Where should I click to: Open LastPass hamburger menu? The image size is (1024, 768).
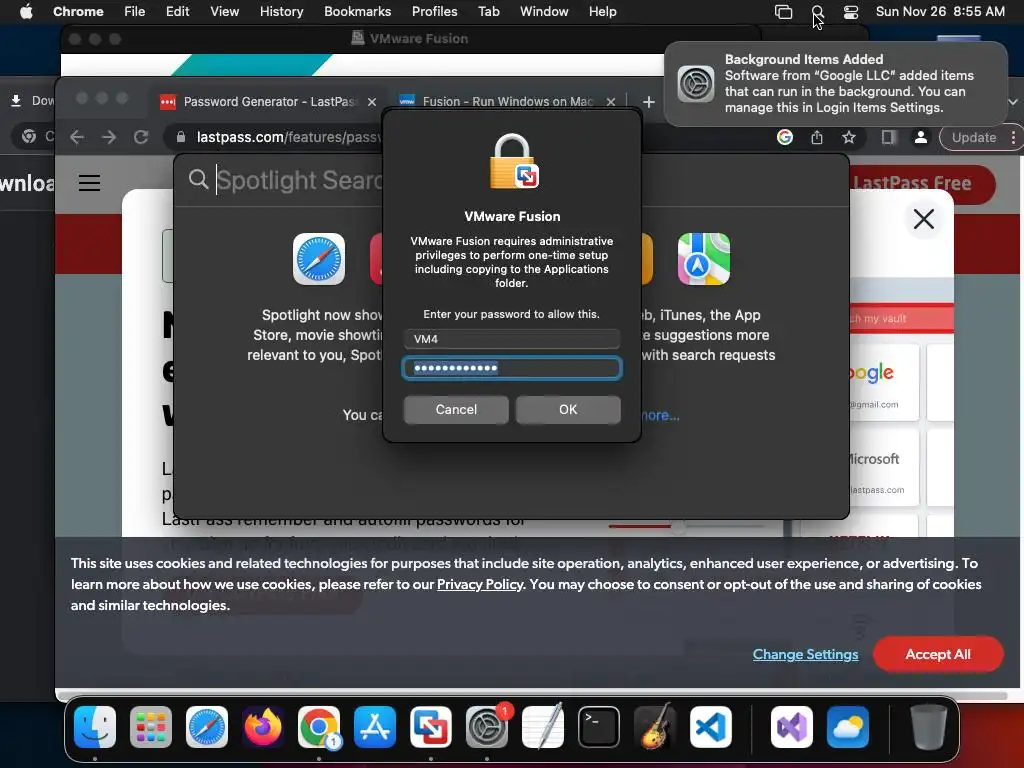89,183
